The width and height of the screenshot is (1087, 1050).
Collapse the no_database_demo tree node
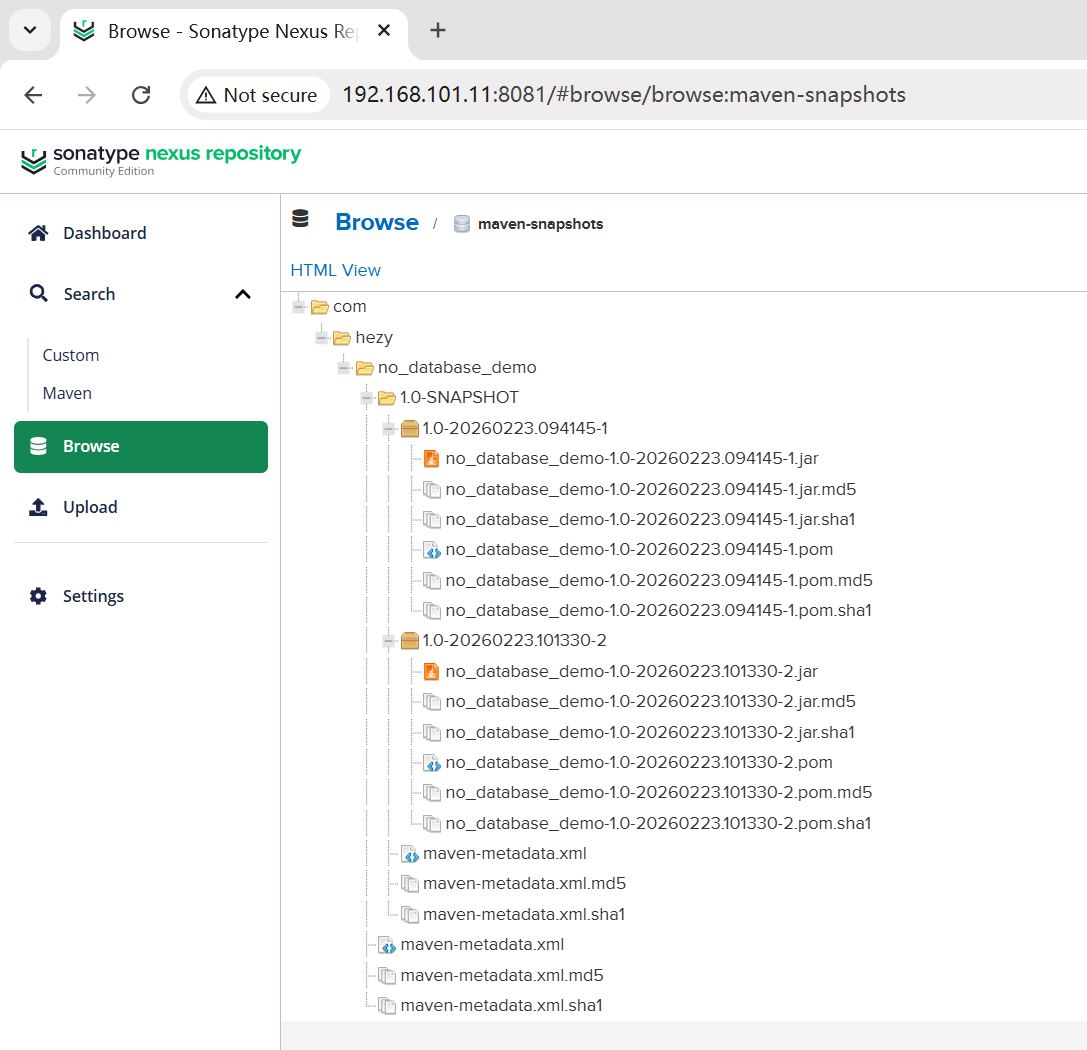[x=344, y=368]
